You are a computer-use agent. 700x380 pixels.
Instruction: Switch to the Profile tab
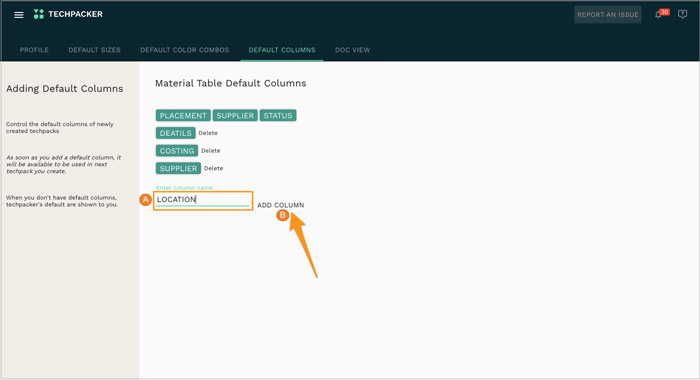coord(34,50)
